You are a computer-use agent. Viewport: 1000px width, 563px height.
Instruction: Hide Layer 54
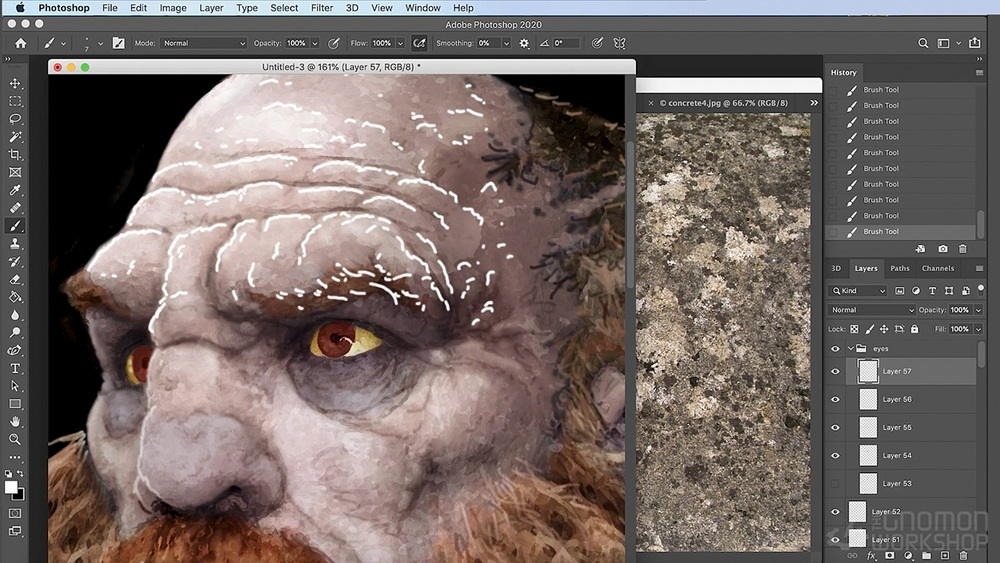pyautogui.click(x=835, y=455)
